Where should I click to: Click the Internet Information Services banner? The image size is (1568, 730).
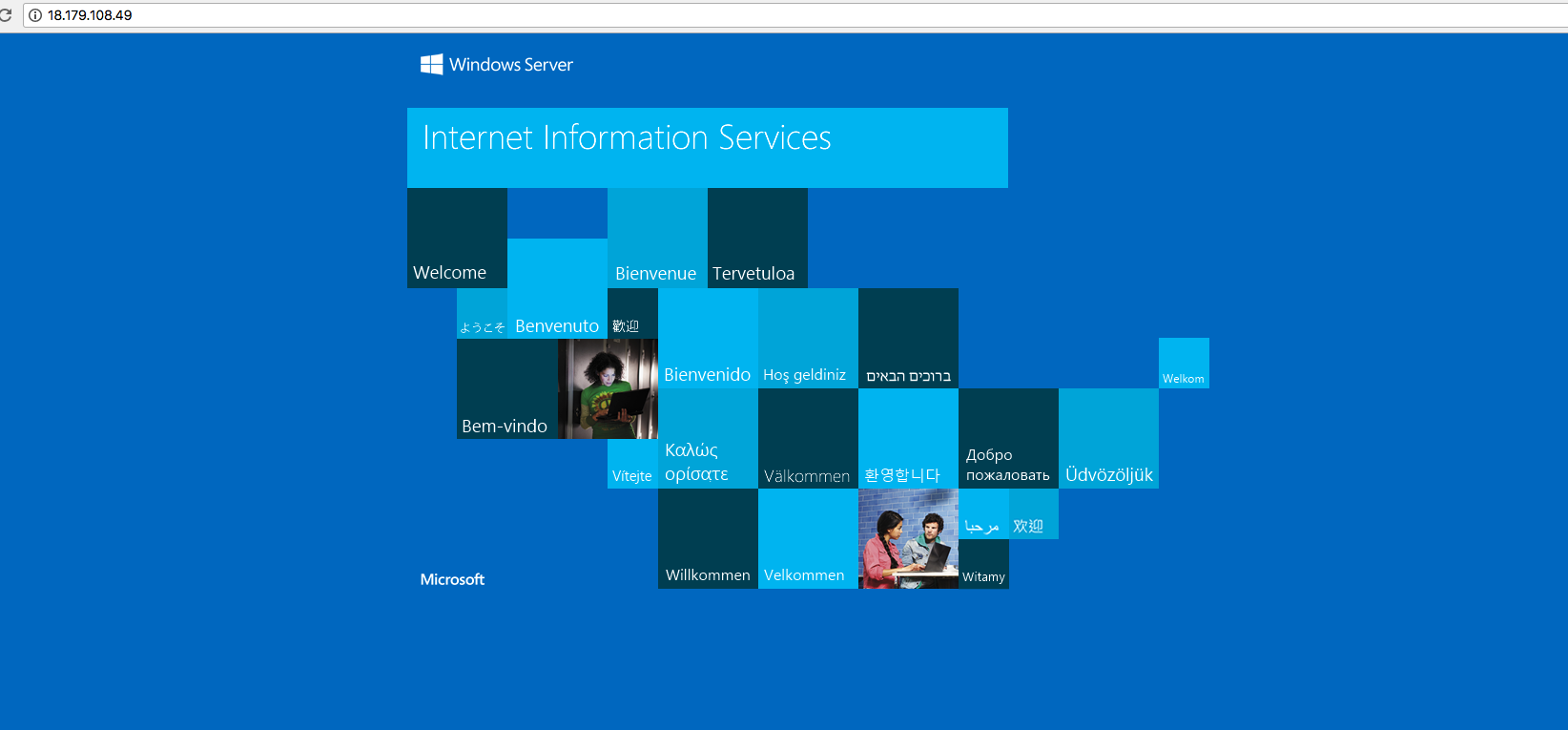coord(708,148)
